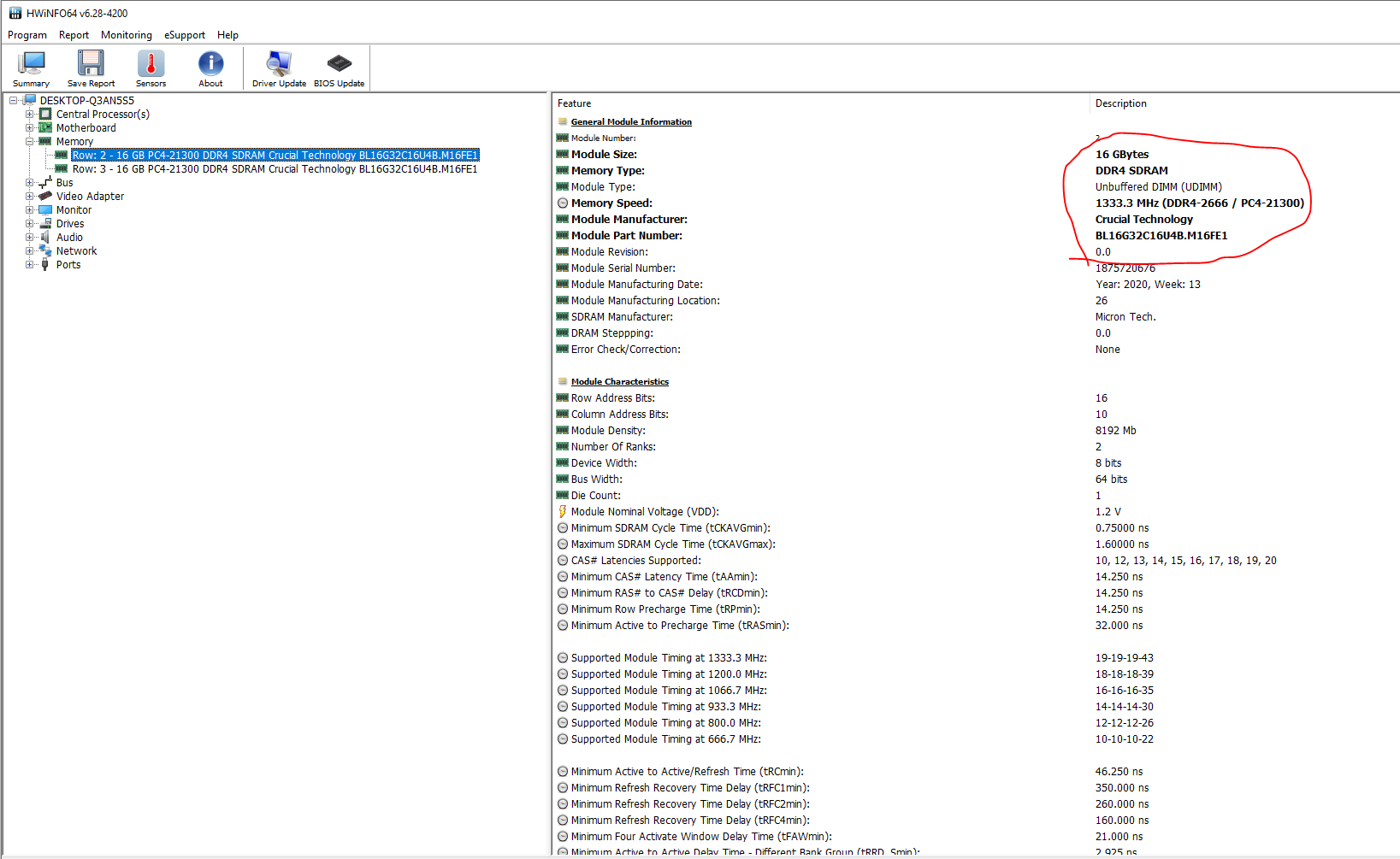
Task: Expand the Drives node
Action: pos(29,223)
